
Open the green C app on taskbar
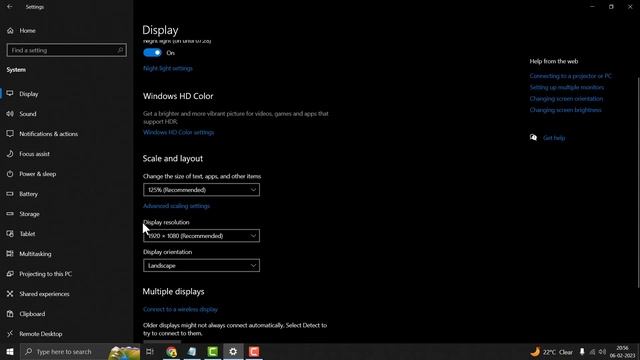click(213, 351)
